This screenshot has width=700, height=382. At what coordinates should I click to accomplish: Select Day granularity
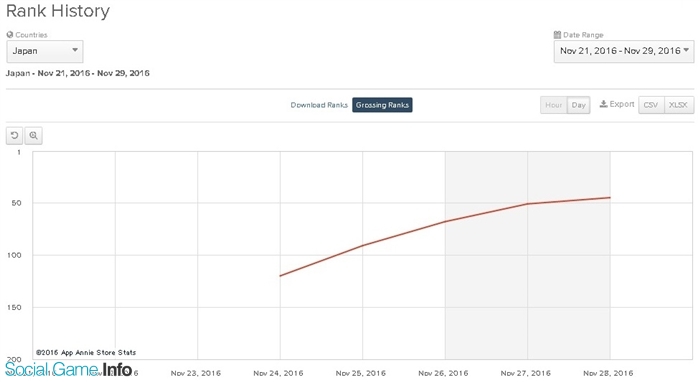(x=579, y=105)
